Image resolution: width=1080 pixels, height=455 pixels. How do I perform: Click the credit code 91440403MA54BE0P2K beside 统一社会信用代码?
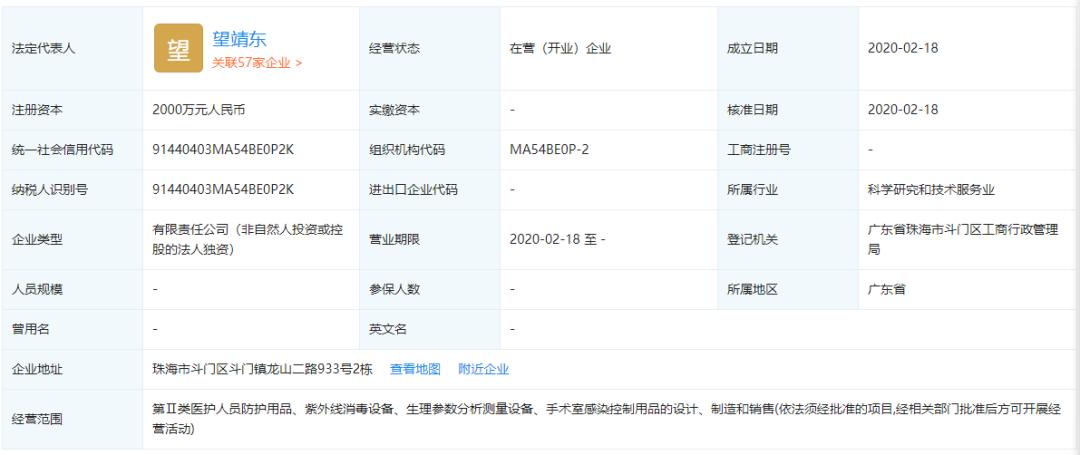click(223, 149)
